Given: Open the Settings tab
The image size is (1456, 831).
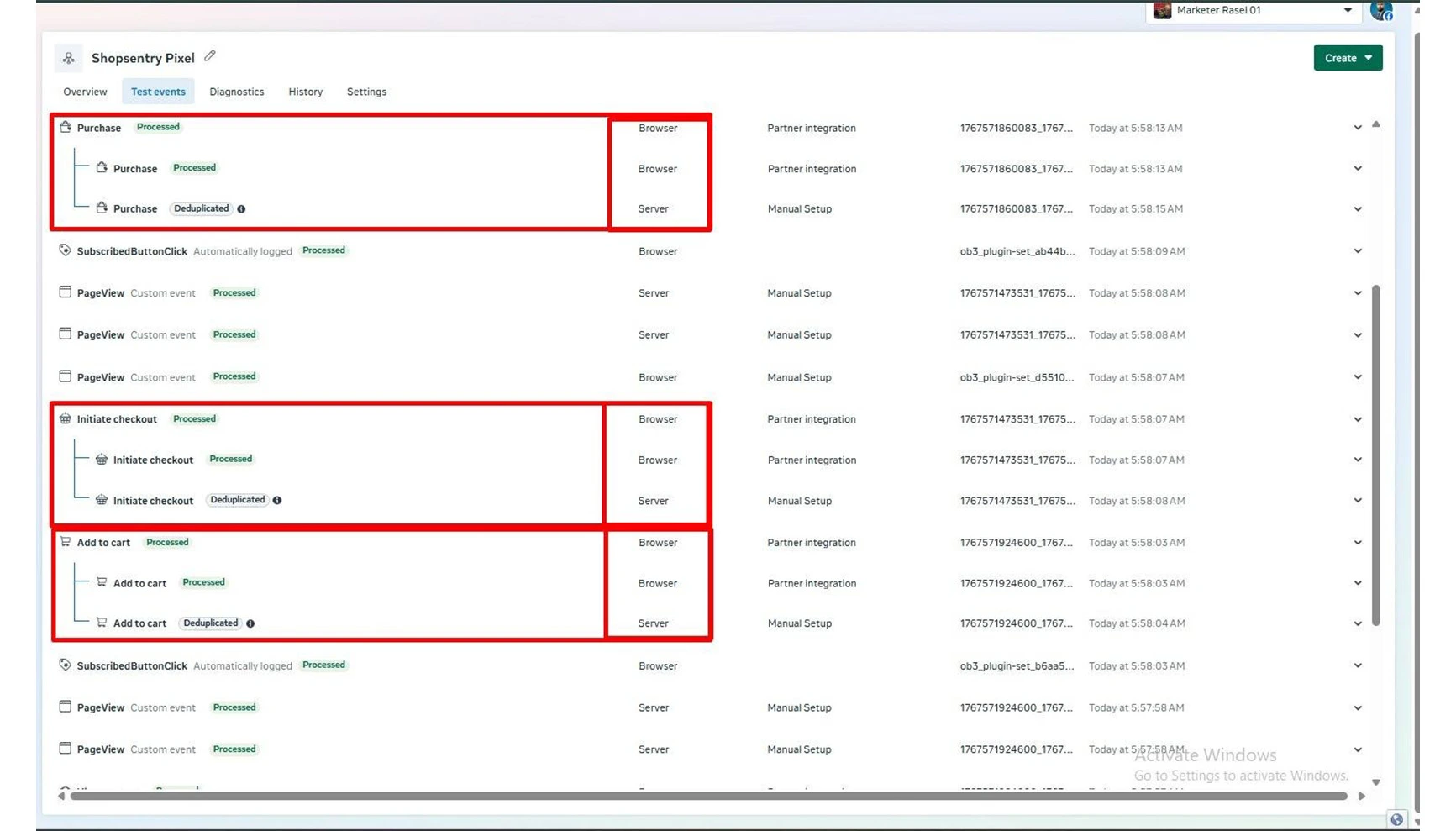Looking at the screenshot, I should pos(366,92).
